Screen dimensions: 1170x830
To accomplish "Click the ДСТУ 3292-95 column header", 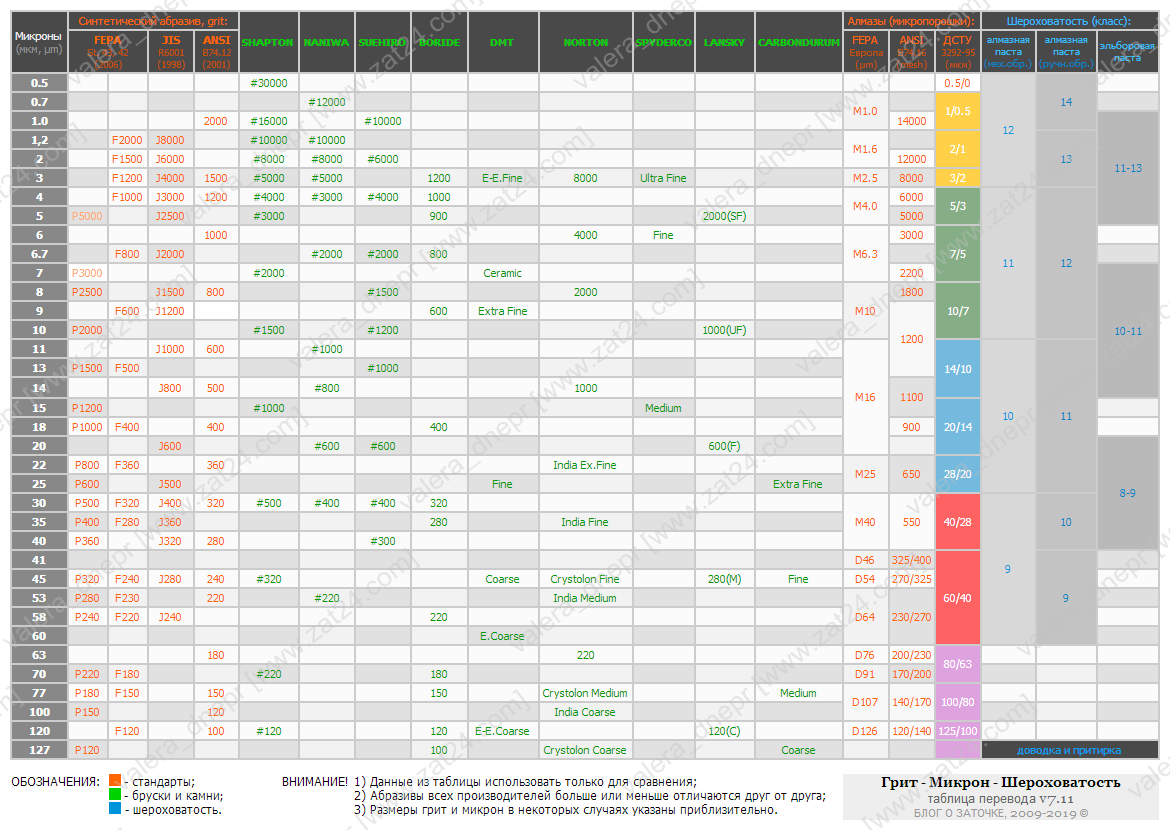I will click(957, 52).
